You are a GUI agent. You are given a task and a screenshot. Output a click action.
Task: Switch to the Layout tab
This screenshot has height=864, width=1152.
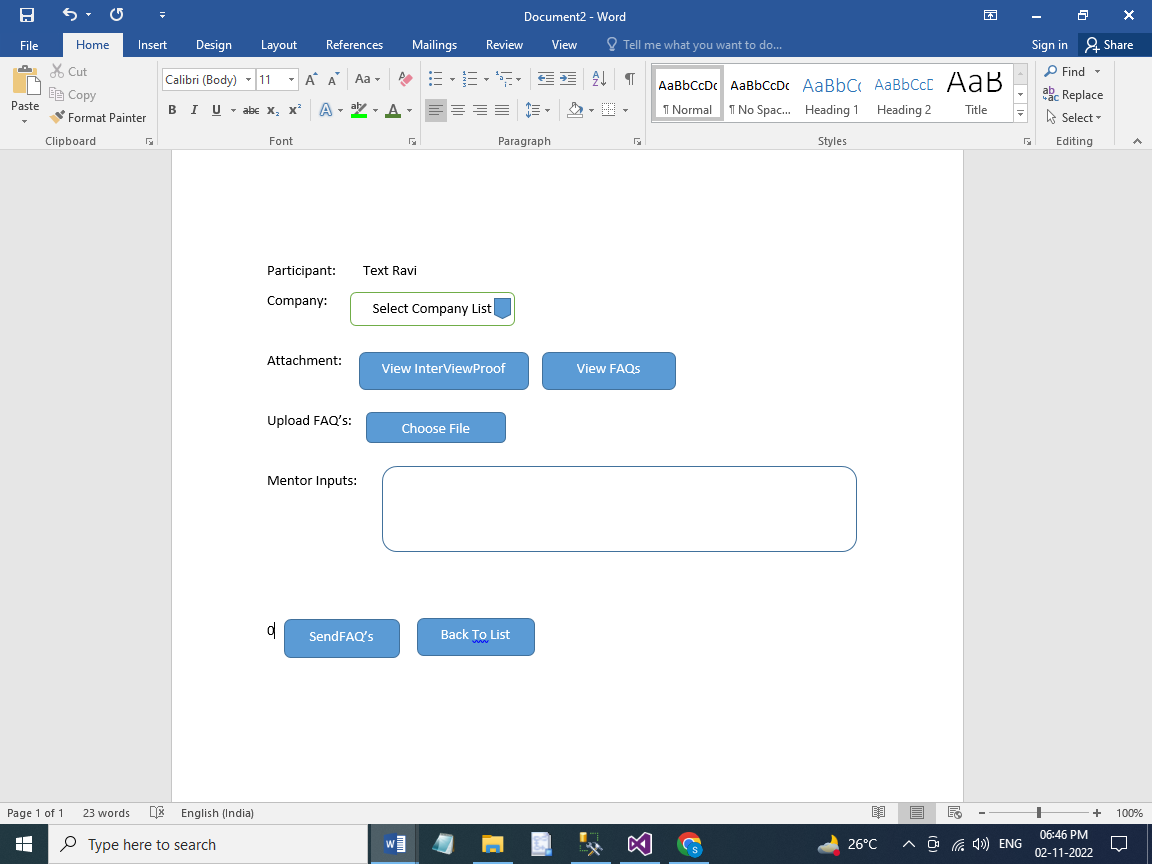(x=278, y=45)
